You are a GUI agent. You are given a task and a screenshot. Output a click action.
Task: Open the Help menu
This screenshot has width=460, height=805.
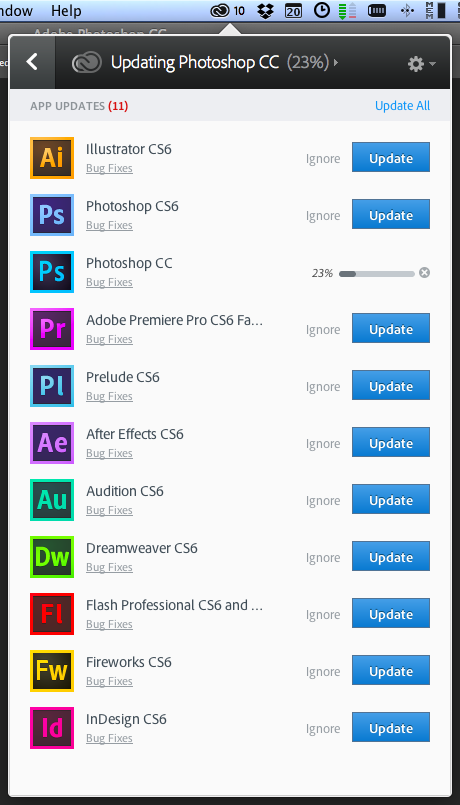66,10
